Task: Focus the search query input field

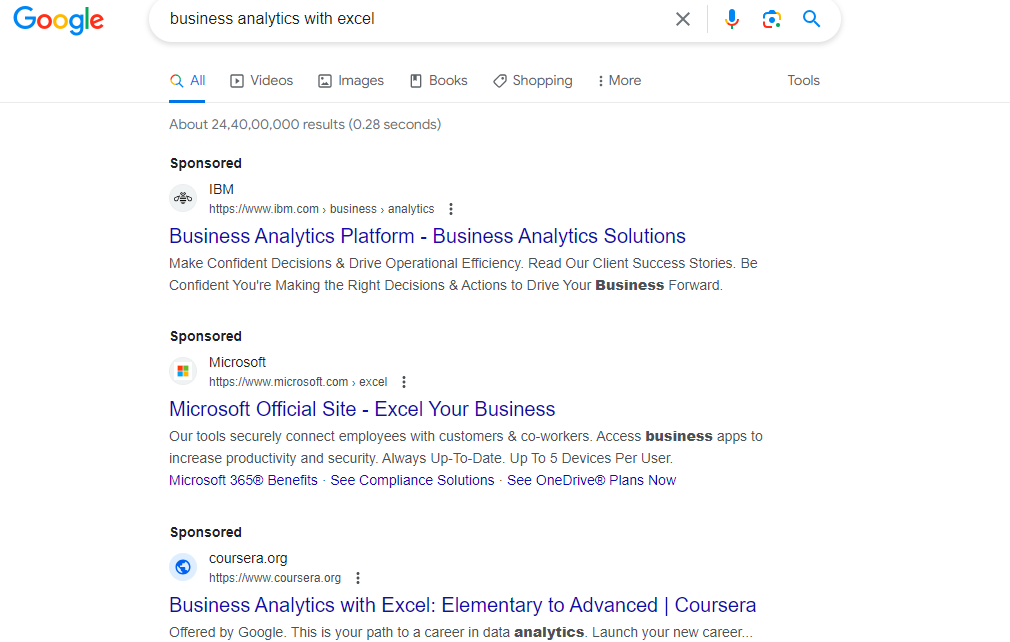Action: tap(412, 19)
